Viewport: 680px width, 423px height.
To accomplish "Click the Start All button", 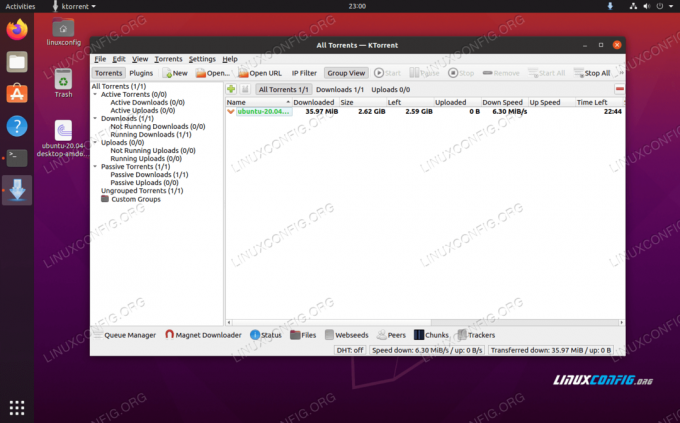I will pos(546,73).
